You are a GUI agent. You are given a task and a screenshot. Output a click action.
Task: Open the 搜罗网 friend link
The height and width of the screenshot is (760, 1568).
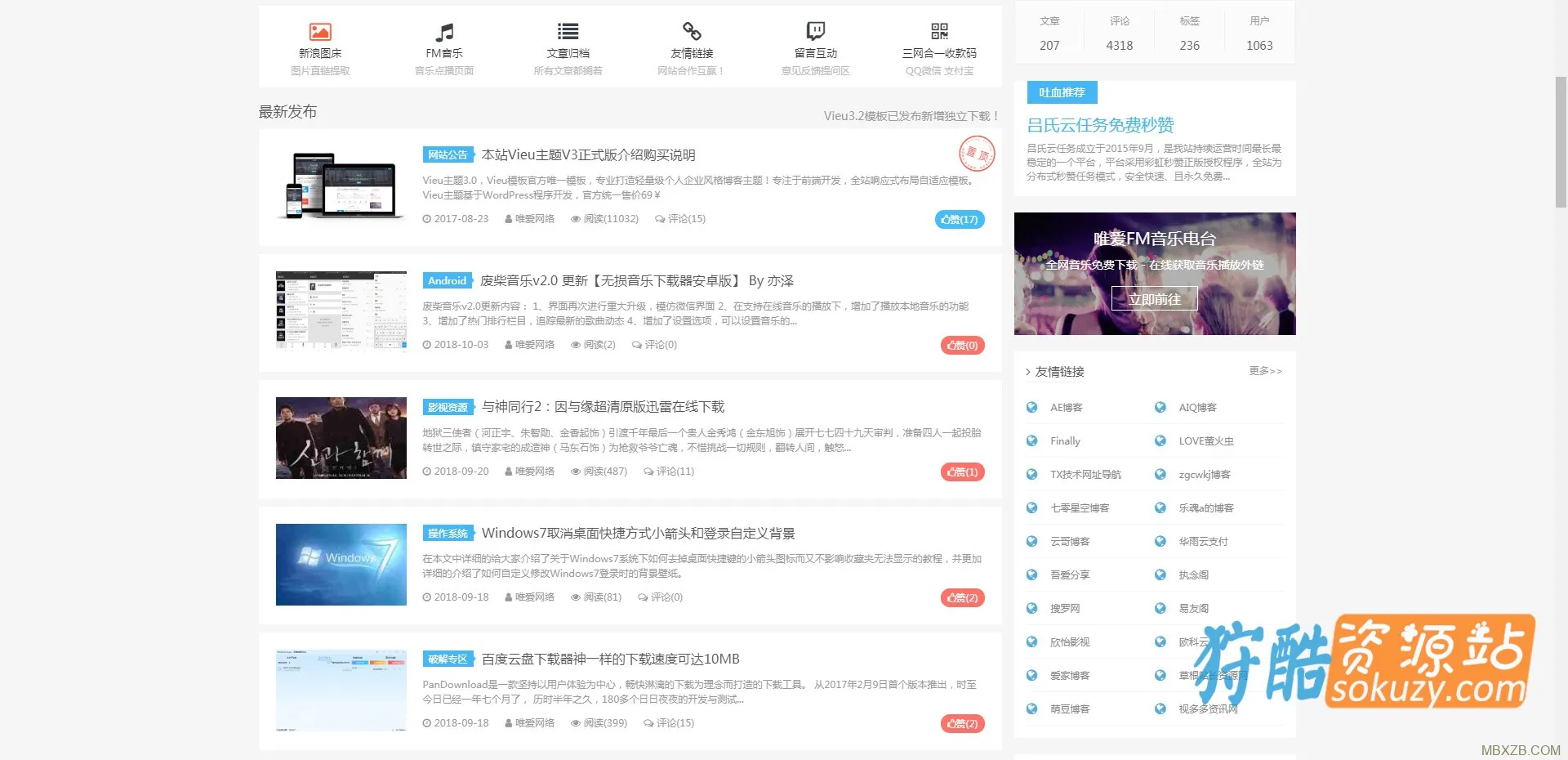[x=1065, y=608]
